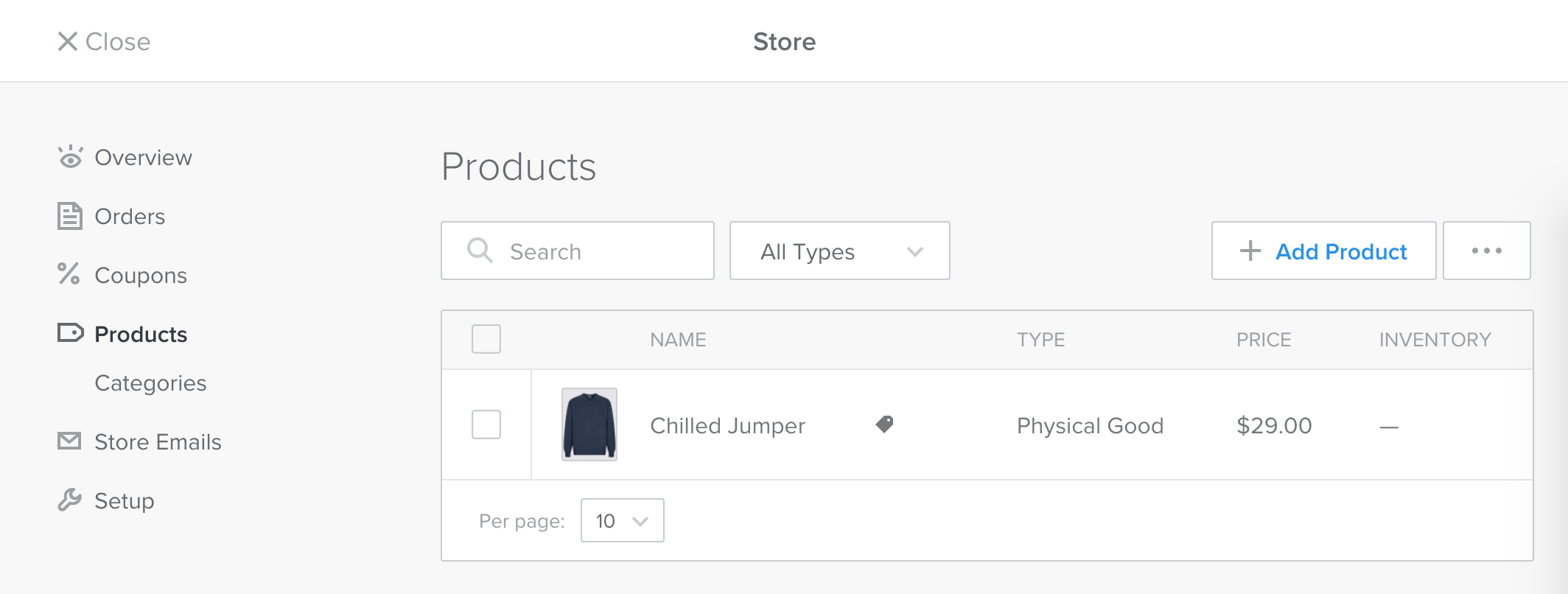Open Categories under Products
This screenshot has height=594, width=1568.
pos(150,383)
